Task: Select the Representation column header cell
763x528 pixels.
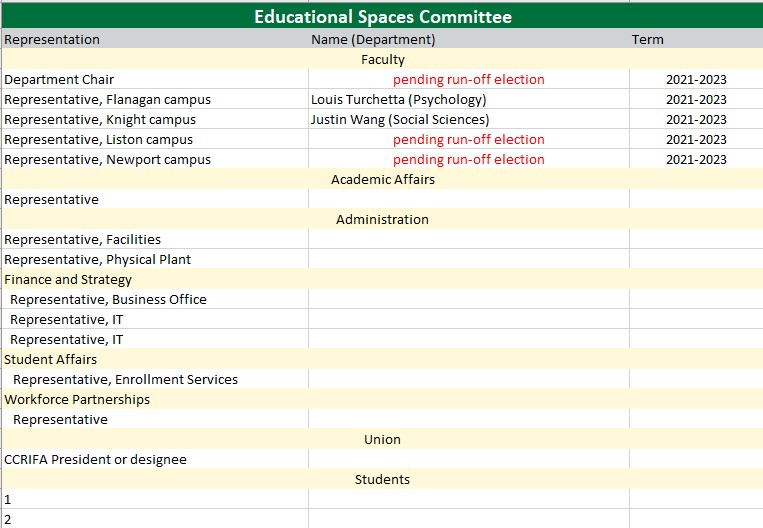Action: (x=52, y=40)
